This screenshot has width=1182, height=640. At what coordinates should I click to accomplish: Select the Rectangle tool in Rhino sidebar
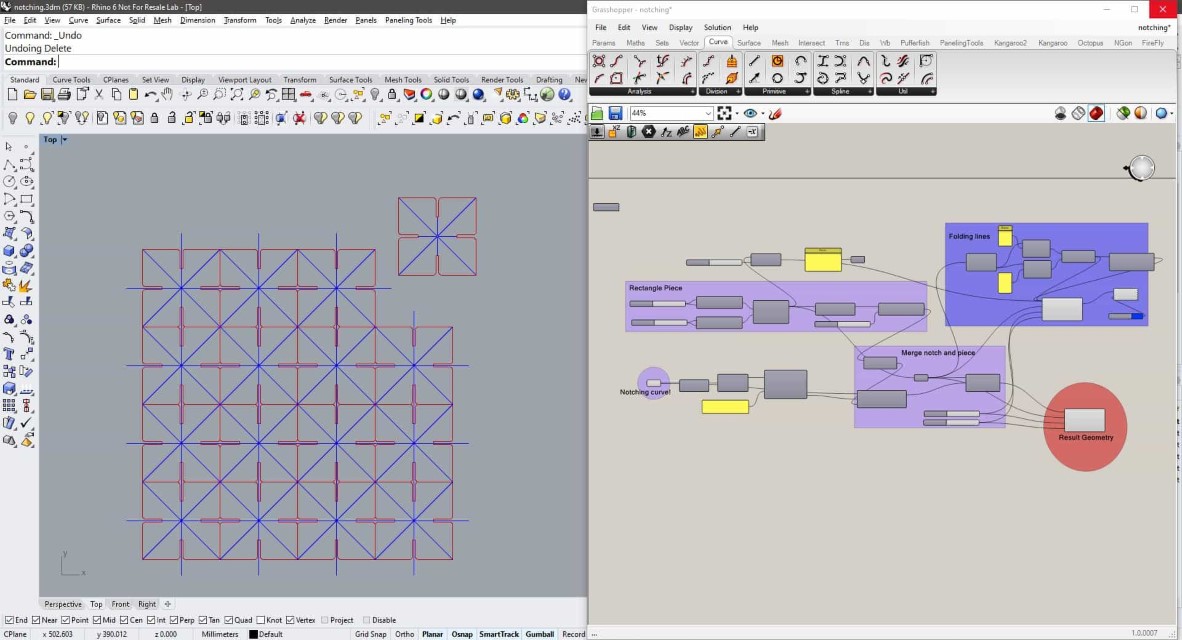click(26, 199)
